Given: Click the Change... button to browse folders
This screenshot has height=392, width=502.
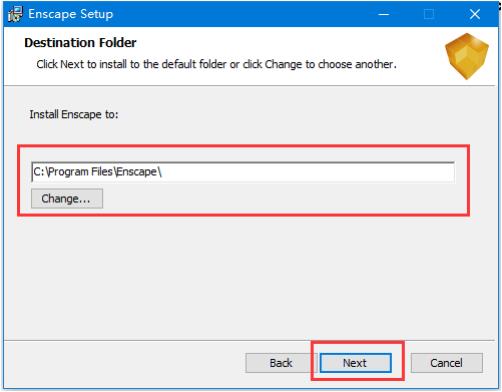Looking at the screenshot, I should click(x=67, y=199).
